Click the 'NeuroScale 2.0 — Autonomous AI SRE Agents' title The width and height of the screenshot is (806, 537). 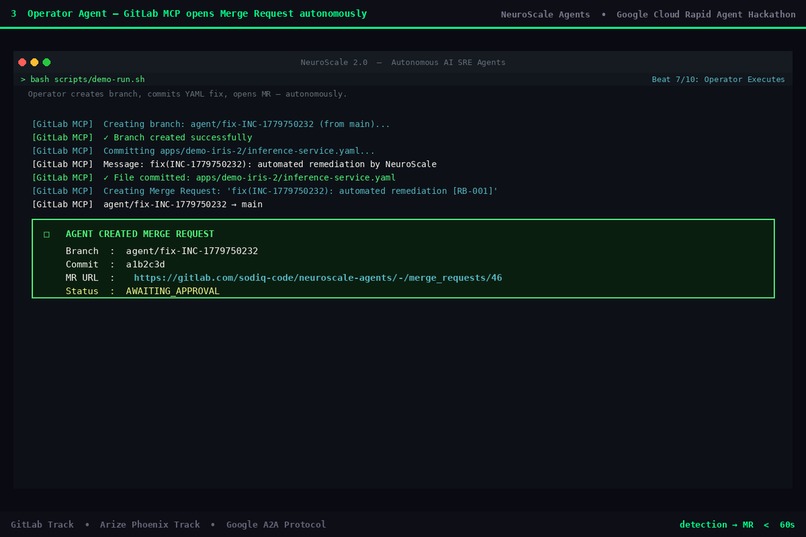click(x=402, y=62)
